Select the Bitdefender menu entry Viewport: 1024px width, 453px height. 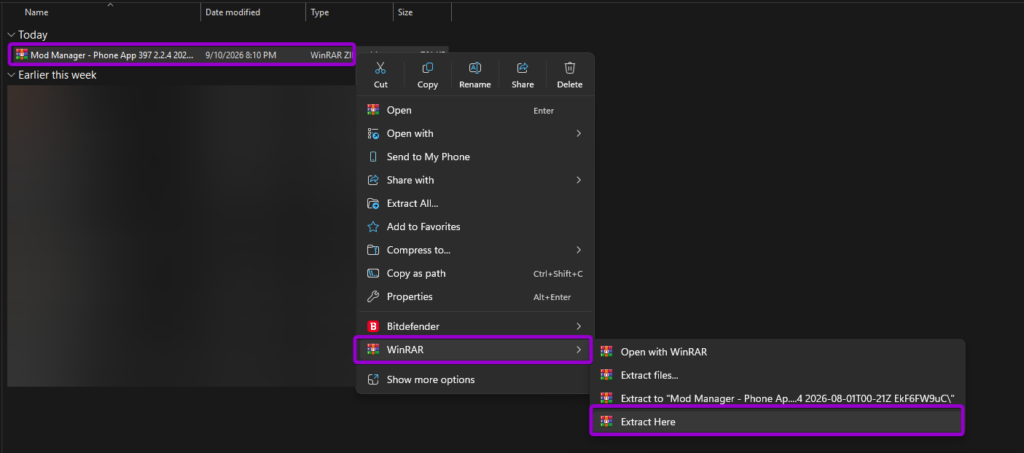click(x=475, y=326)
